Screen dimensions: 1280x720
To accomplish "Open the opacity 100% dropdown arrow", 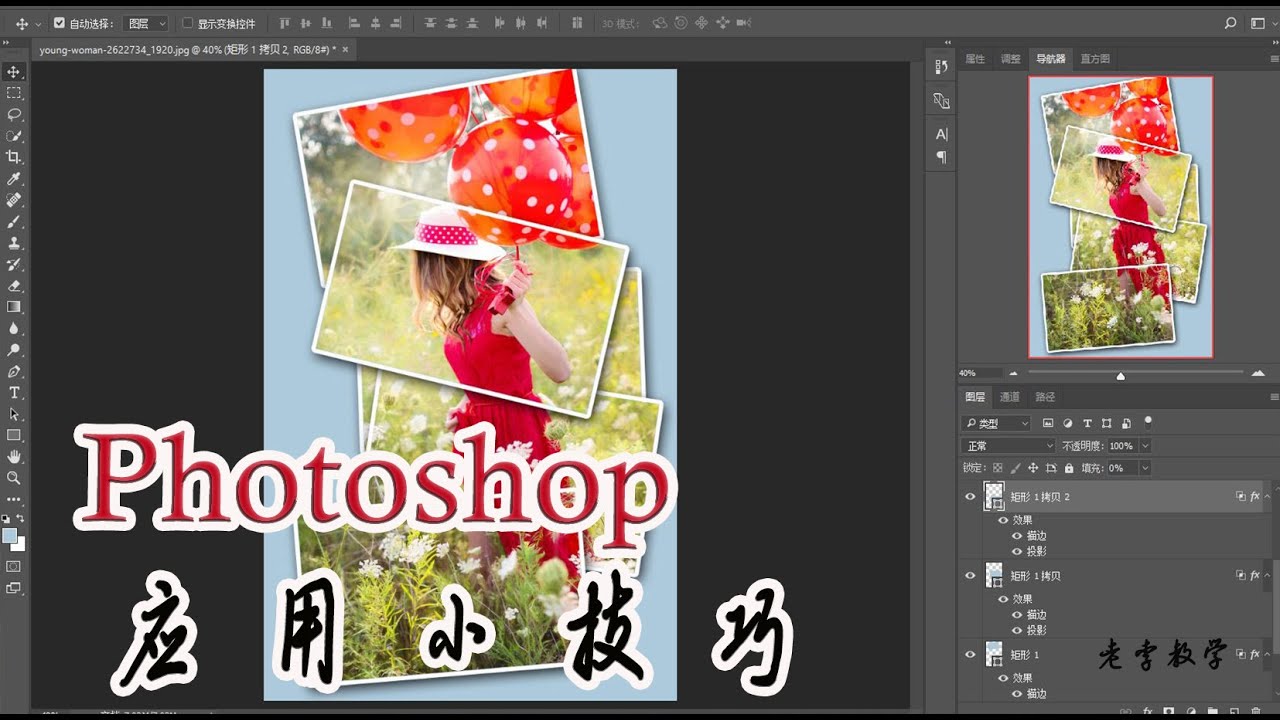I will coord(1145,446).
